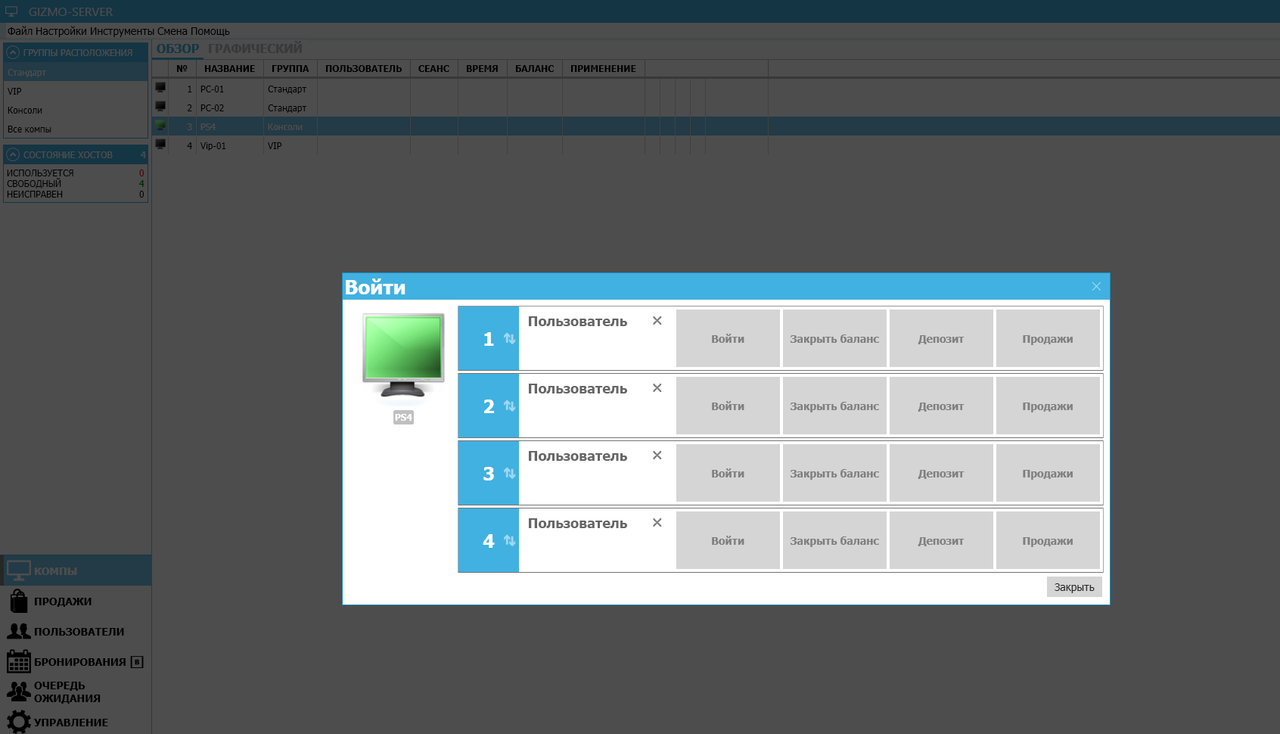Viewport: 1280px width, 734px height.
Task: Clear user in slot 1 with X
Action: [657, 321]
